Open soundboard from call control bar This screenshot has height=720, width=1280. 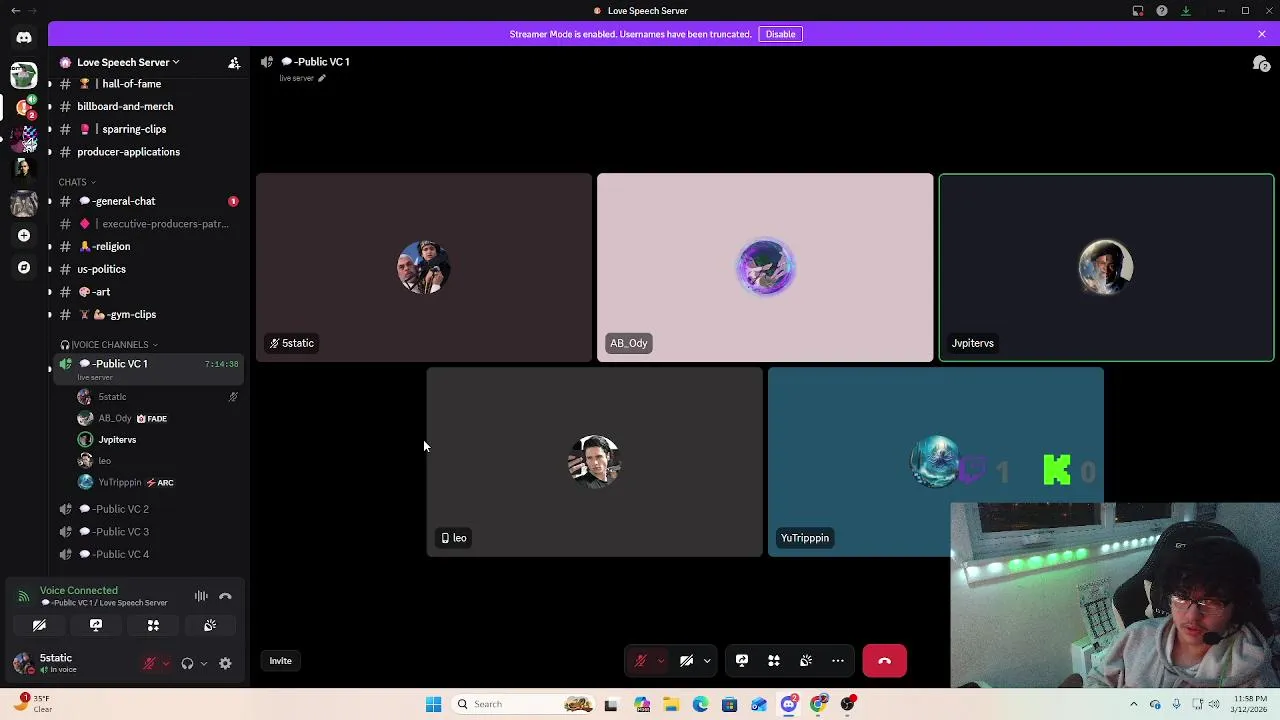(806, 661)
